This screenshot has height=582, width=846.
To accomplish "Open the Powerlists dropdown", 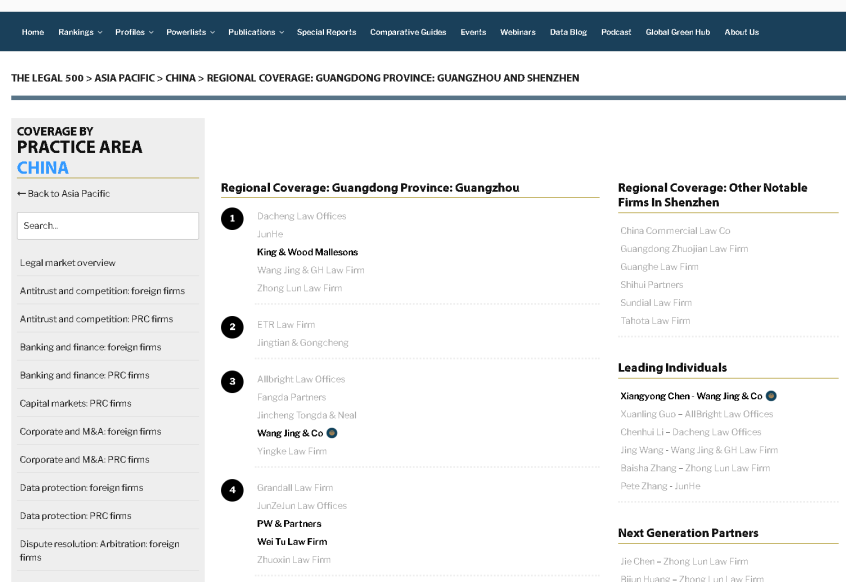I will tap(190, 32).
